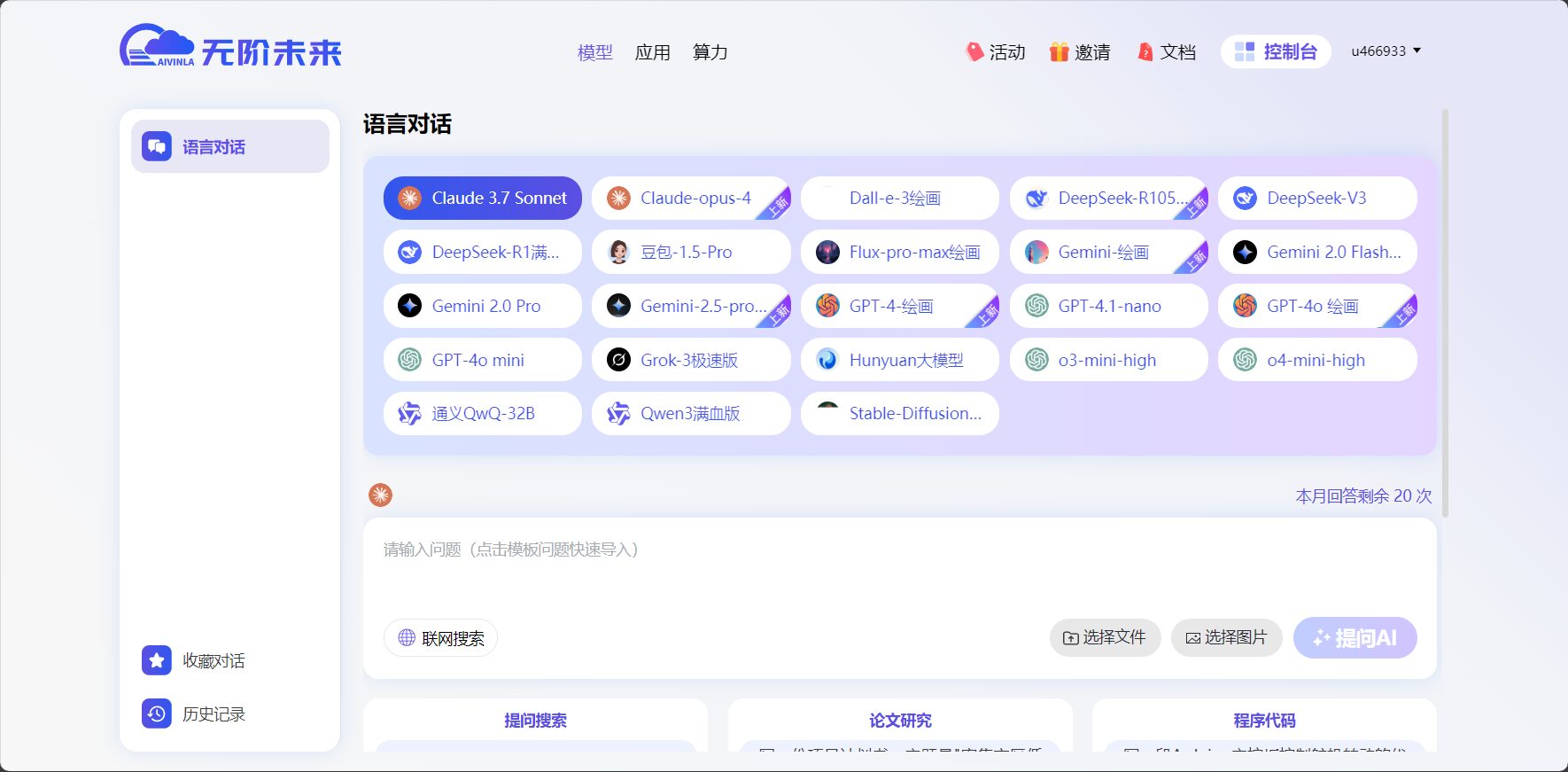
Task: Click the current model icon above input box
Action: (x=380, y=495)
